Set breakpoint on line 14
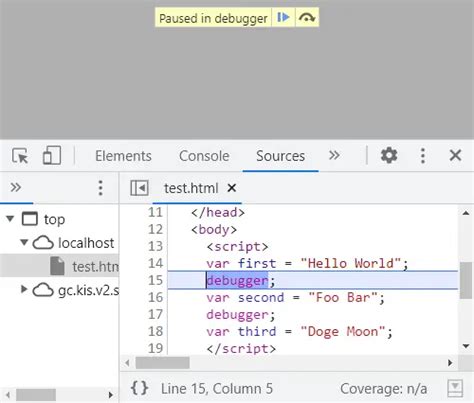The image size is (474, 403). tap(155, 263)
